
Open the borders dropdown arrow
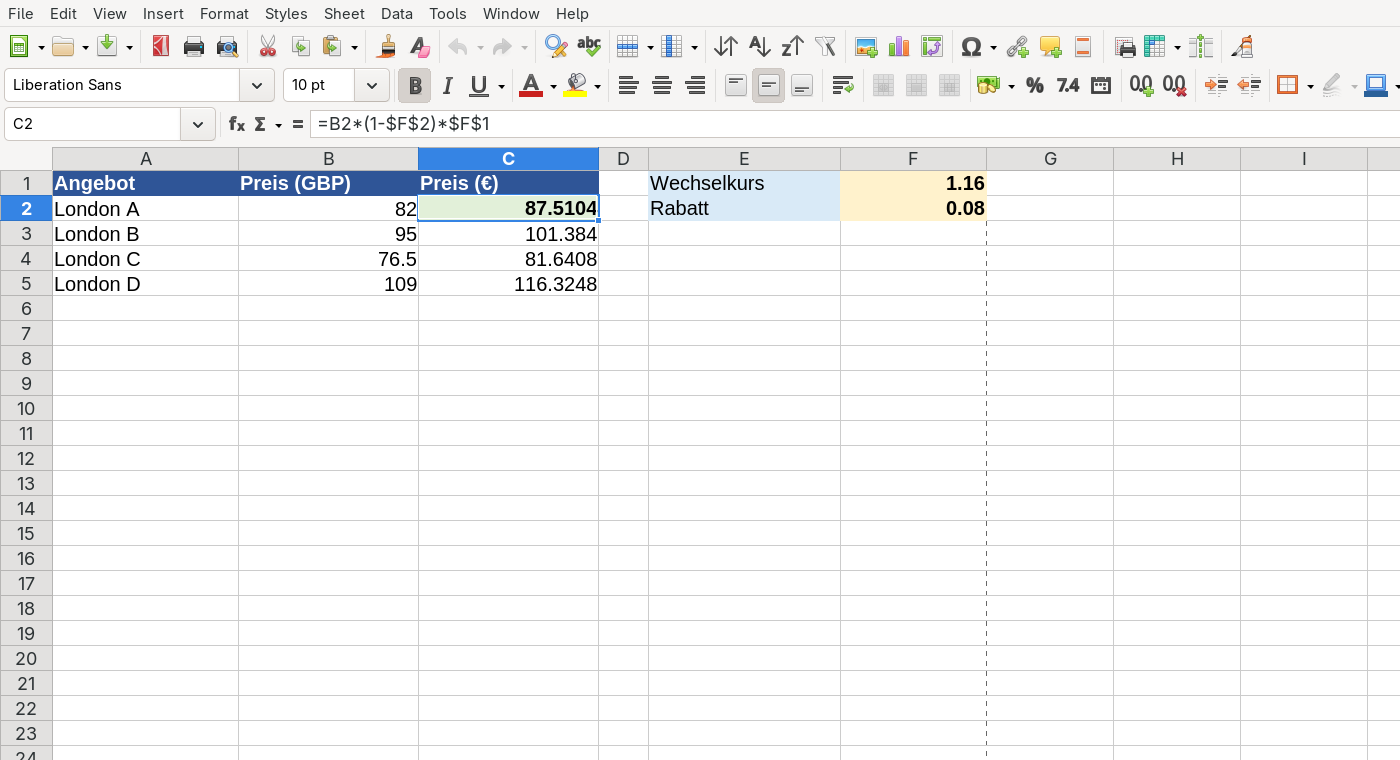click(1310, 87)
